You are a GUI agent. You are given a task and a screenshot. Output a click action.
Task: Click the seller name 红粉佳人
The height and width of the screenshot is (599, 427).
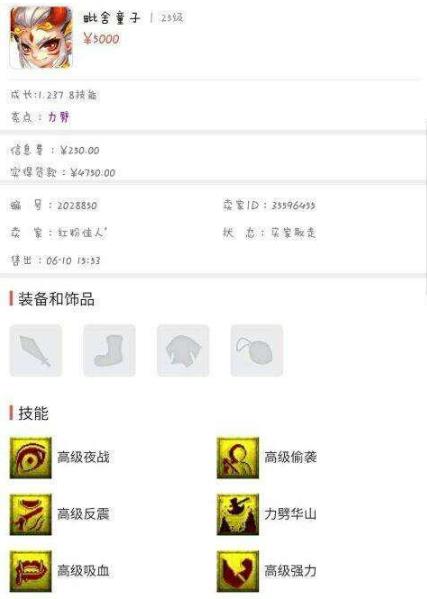[82, 233]
